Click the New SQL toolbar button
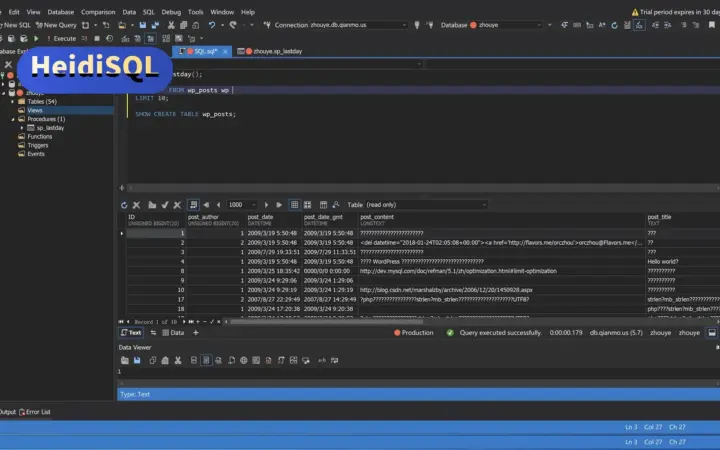The width and height of the screenshot is (720, 450). click(x=15, y=25)
